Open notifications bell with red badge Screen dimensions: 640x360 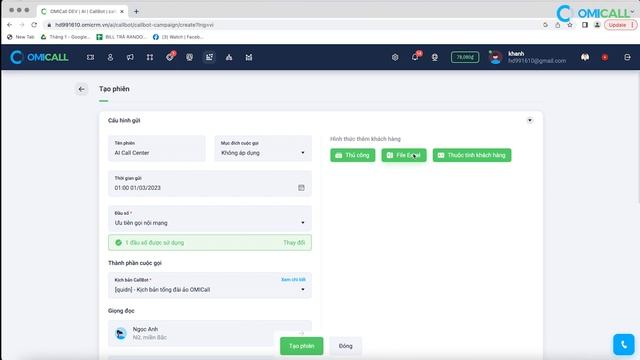point(416,57)
